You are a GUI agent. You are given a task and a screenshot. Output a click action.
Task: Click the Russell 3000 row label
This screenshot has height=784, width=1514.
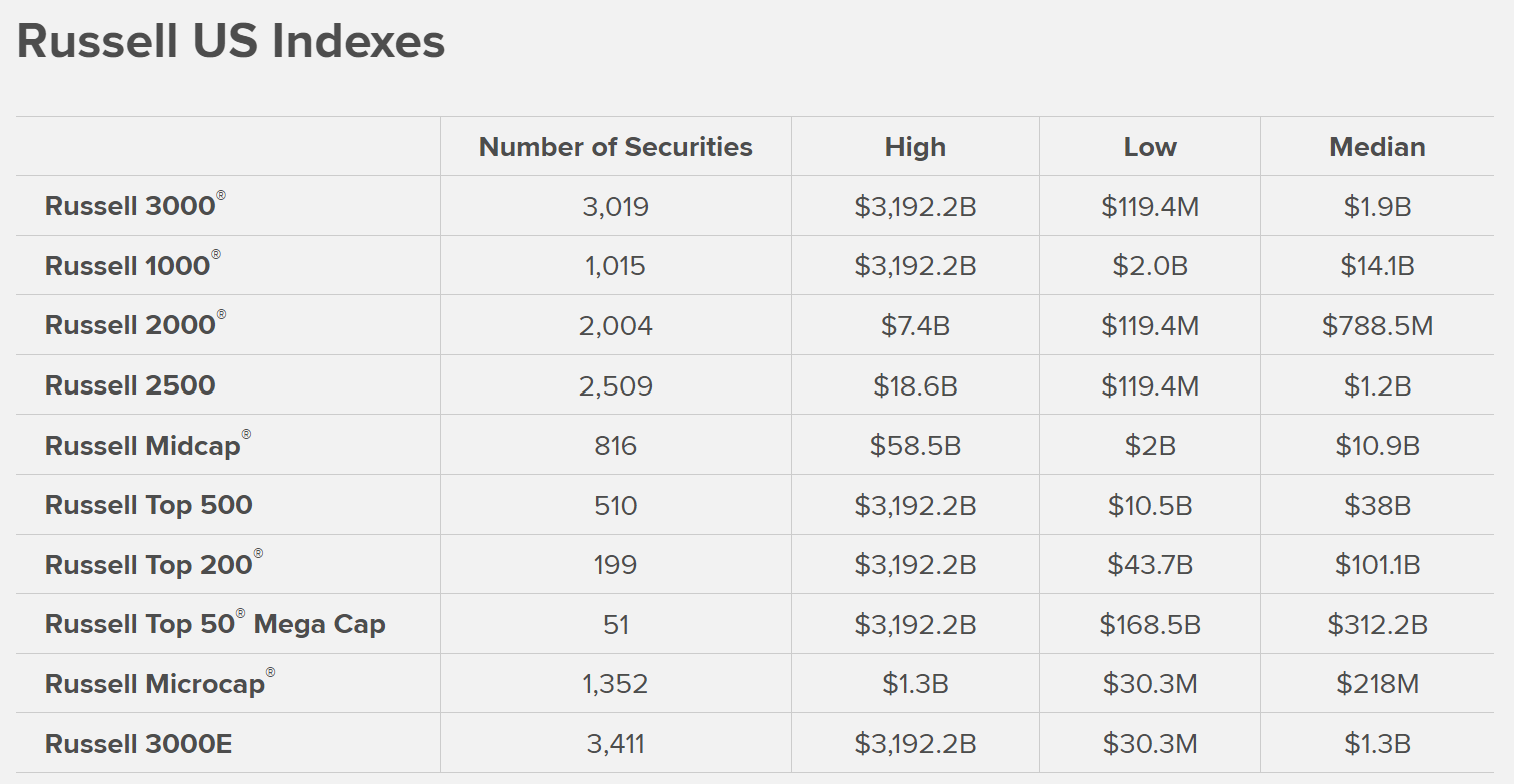click(135, 206)
